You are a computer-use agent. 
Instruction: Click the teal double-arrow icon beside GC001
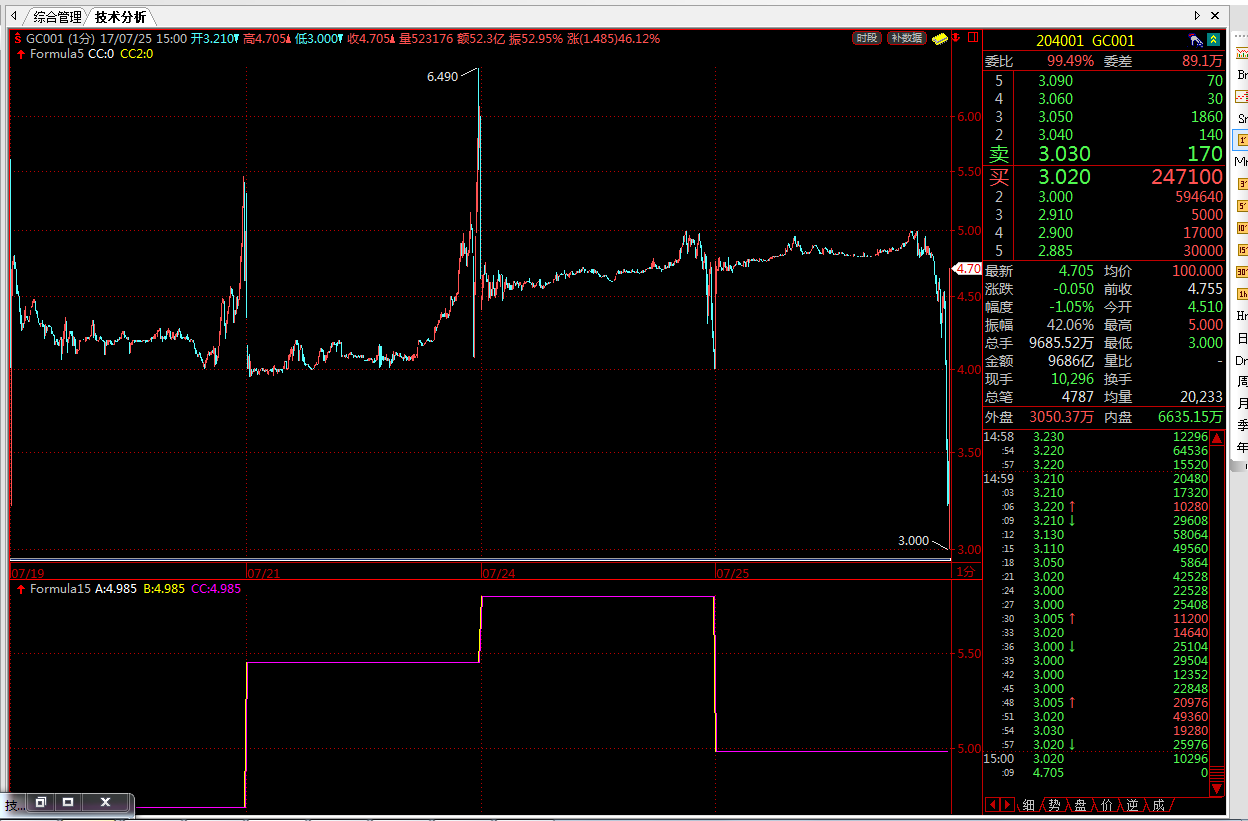(x=1213, y=40)
